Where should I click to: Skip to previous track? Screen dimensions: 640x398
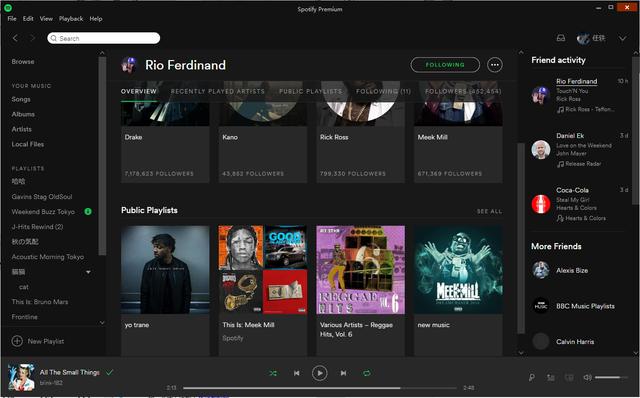pos(297,373)
